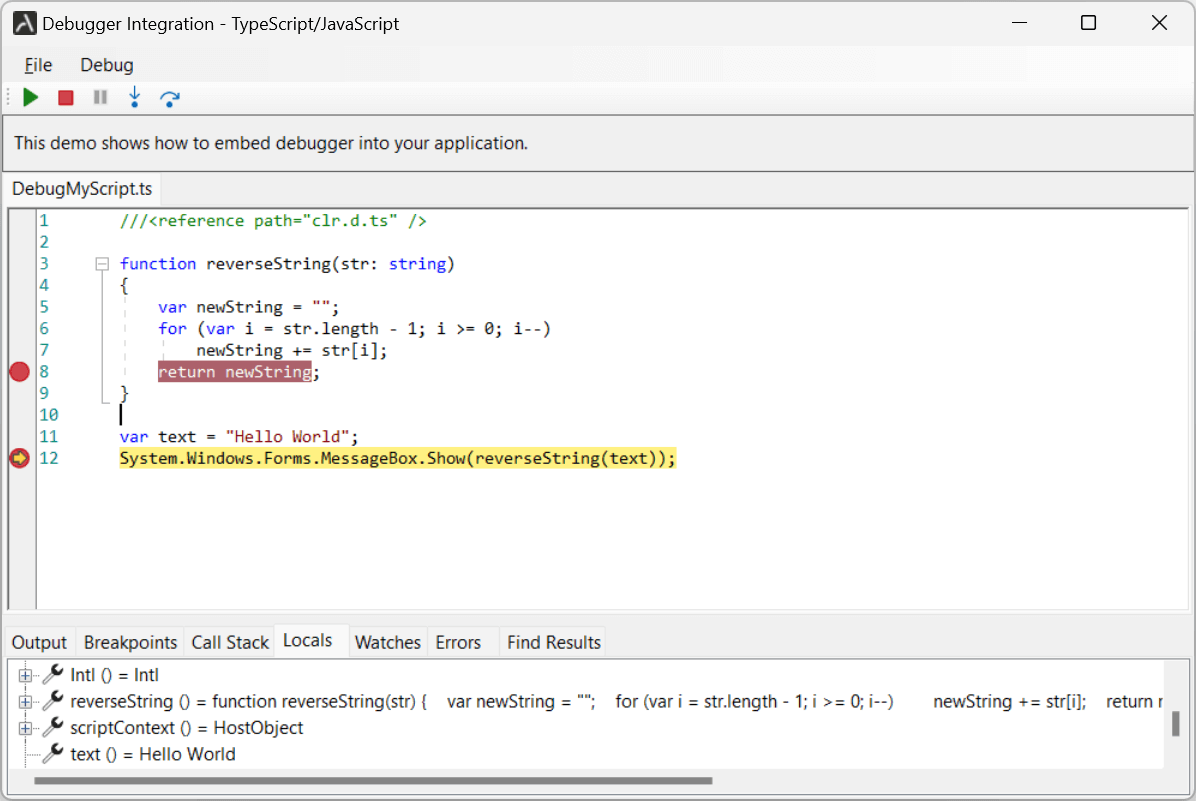Click the application logo in title bar
The image size is (1196, 801).
point(24,24)
